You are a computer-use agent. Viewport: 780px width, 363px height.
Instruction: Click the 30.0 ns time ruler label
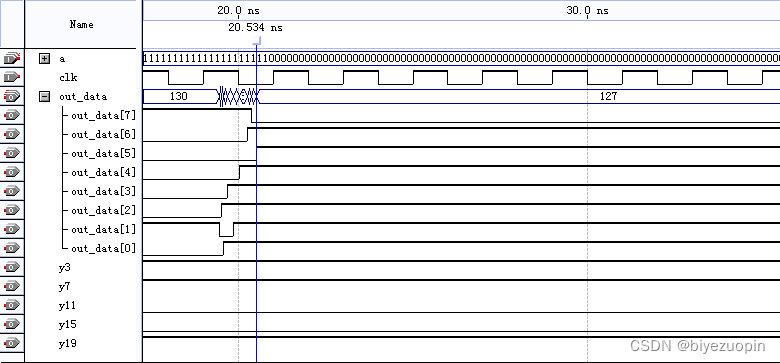click(587, 10)
